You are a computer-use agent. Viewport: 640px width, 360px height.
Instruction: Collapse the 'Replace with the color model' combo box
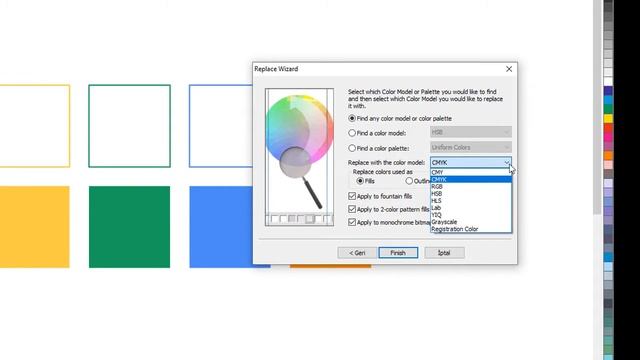click(x=507, y=162)
